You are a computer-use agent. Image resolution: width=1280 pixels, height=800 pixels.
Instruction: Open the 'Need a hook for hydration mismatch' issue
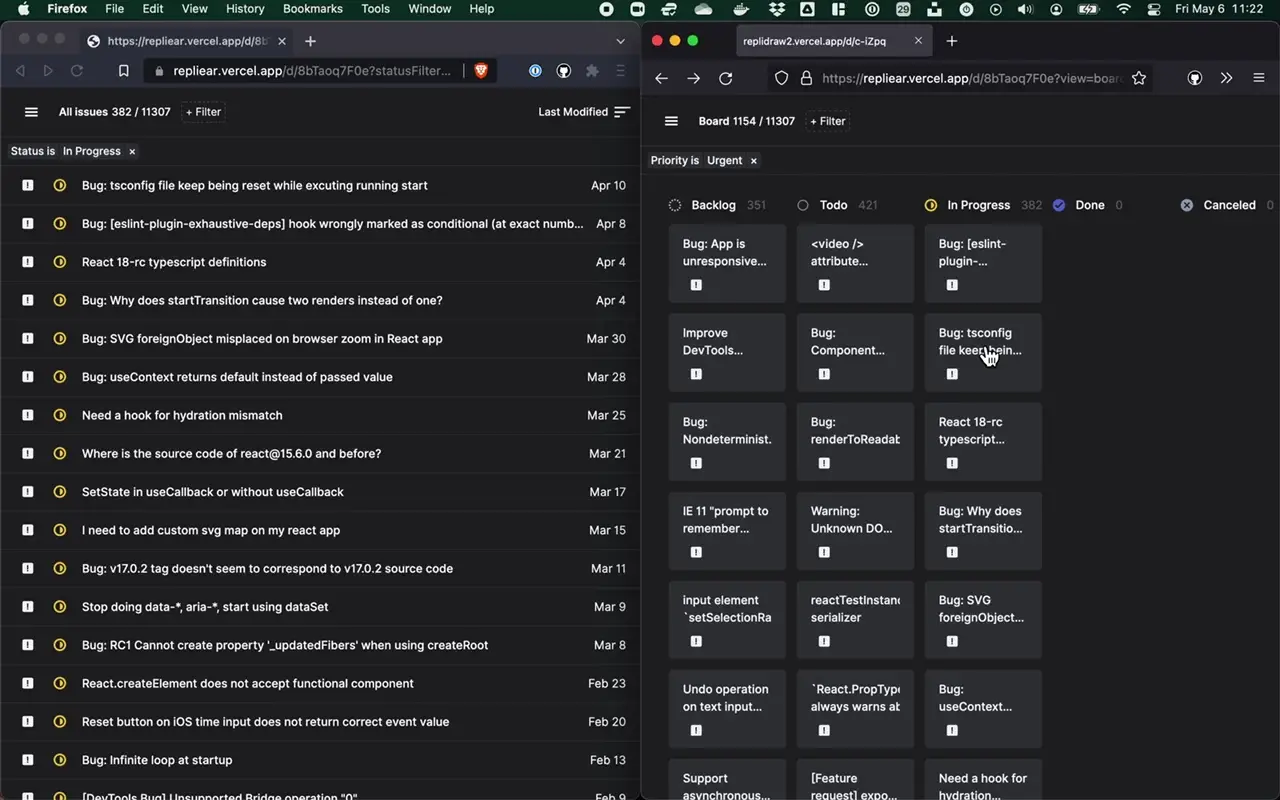click(182, 415)
